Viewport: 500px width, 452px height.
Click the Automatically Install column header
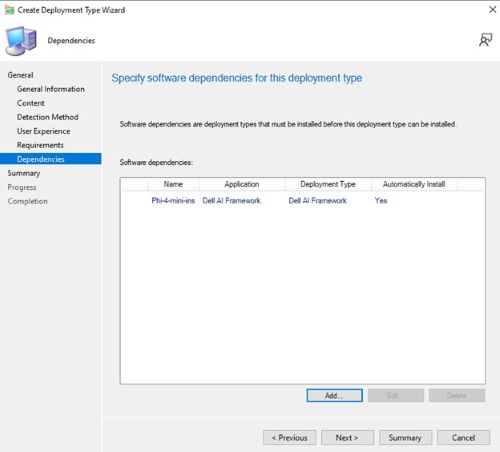(414, 184)
